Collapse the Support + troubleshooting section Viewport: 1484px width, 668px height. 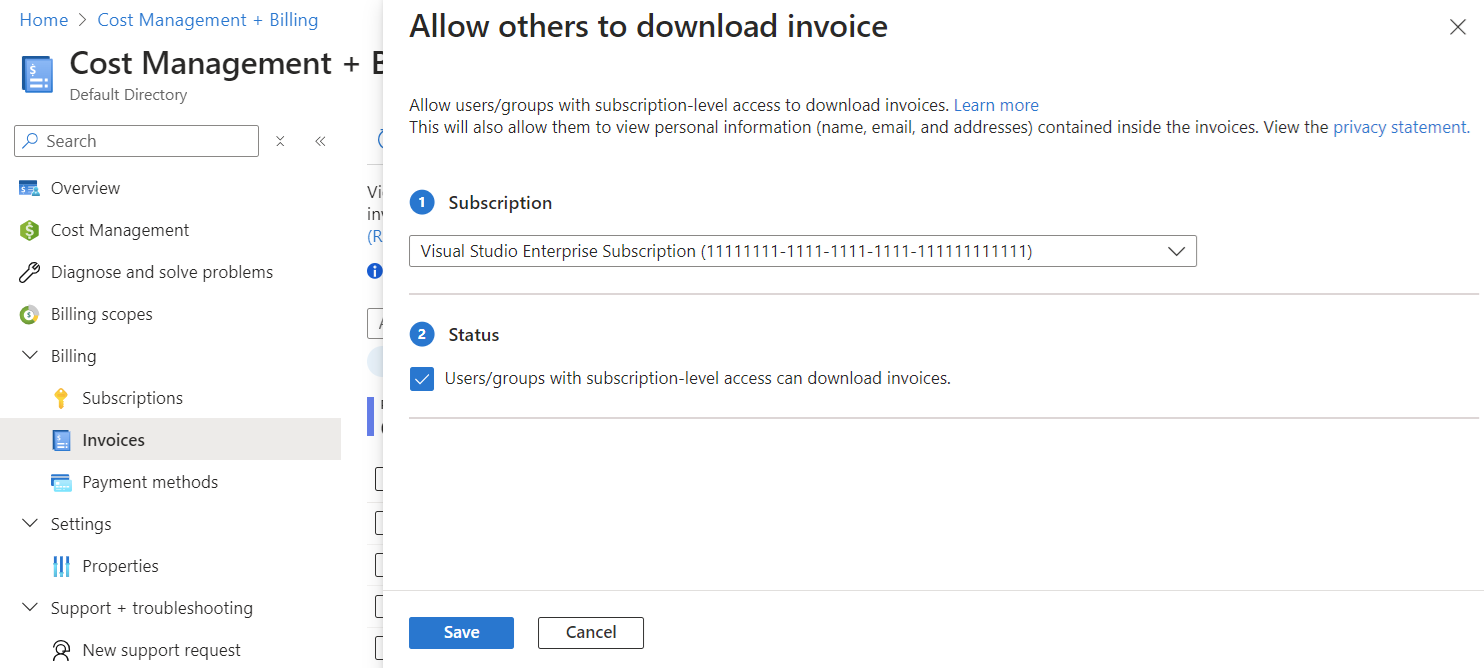click(x=29, y=609)
